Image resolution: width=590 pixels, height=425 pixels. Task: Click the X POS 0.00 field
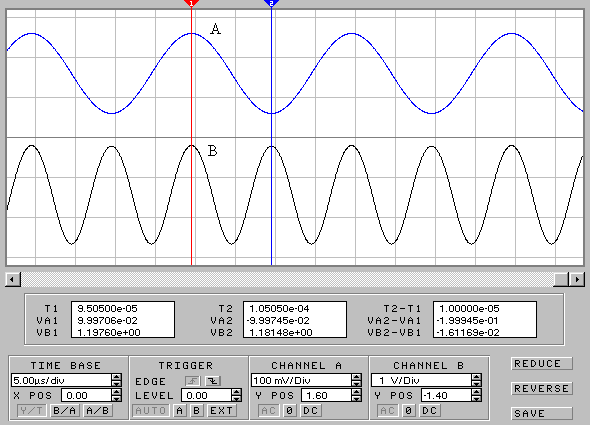click(x=87, y=395)
